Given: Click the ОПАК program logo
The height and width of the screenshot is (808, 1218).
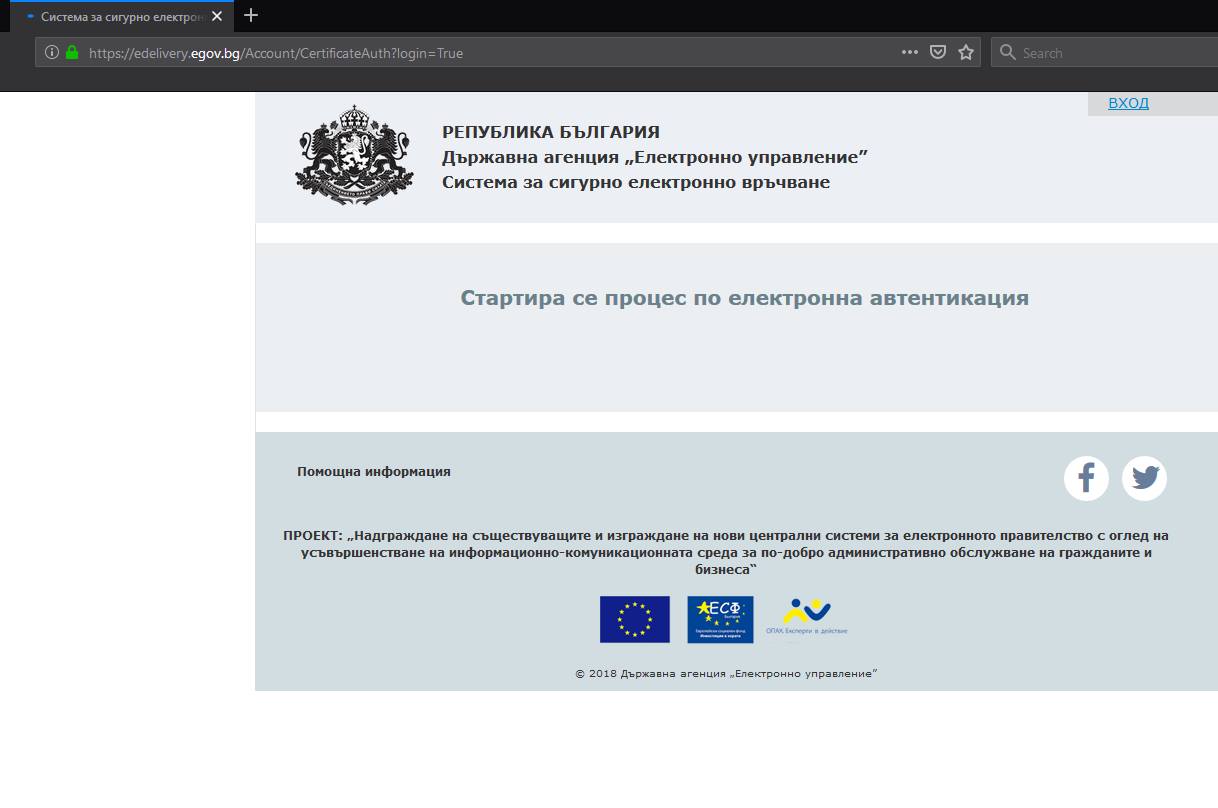Looking at the screenshot, I should pos(806,616).
